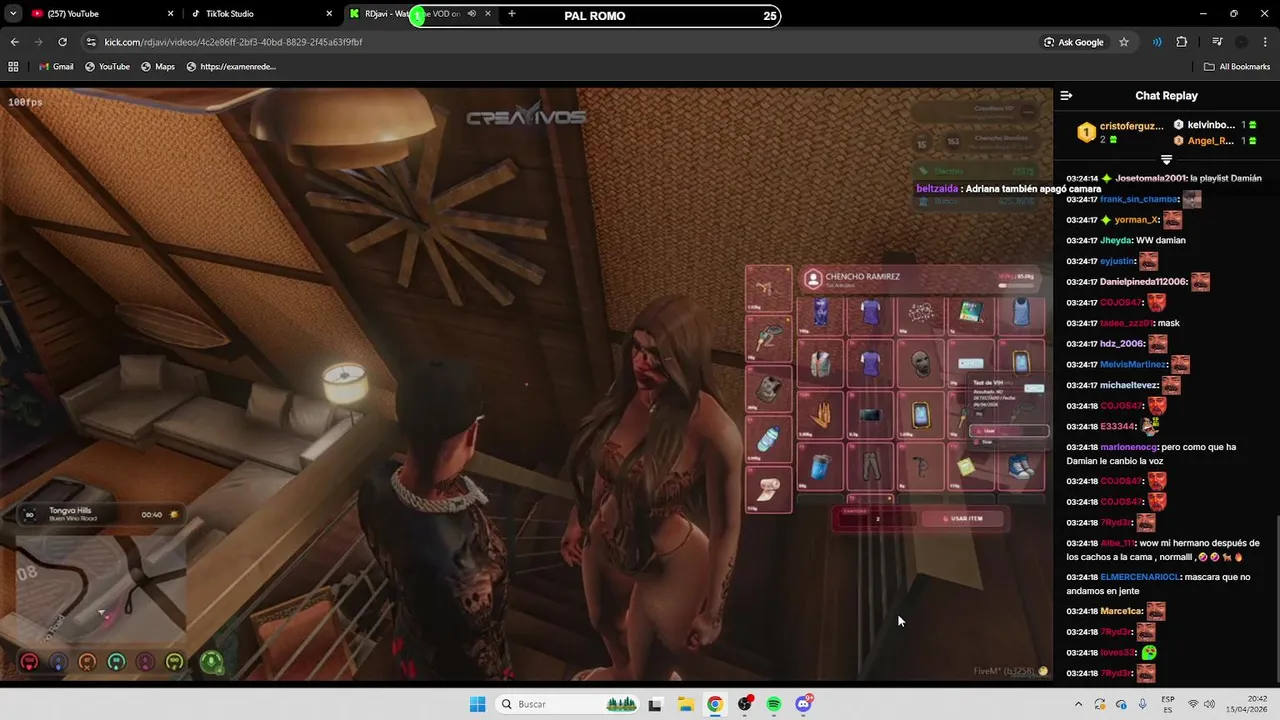Open the examenrede bookmark
Image resolution: width=1280 pixels, height=720 pixels.
click(x=231, y=67)
